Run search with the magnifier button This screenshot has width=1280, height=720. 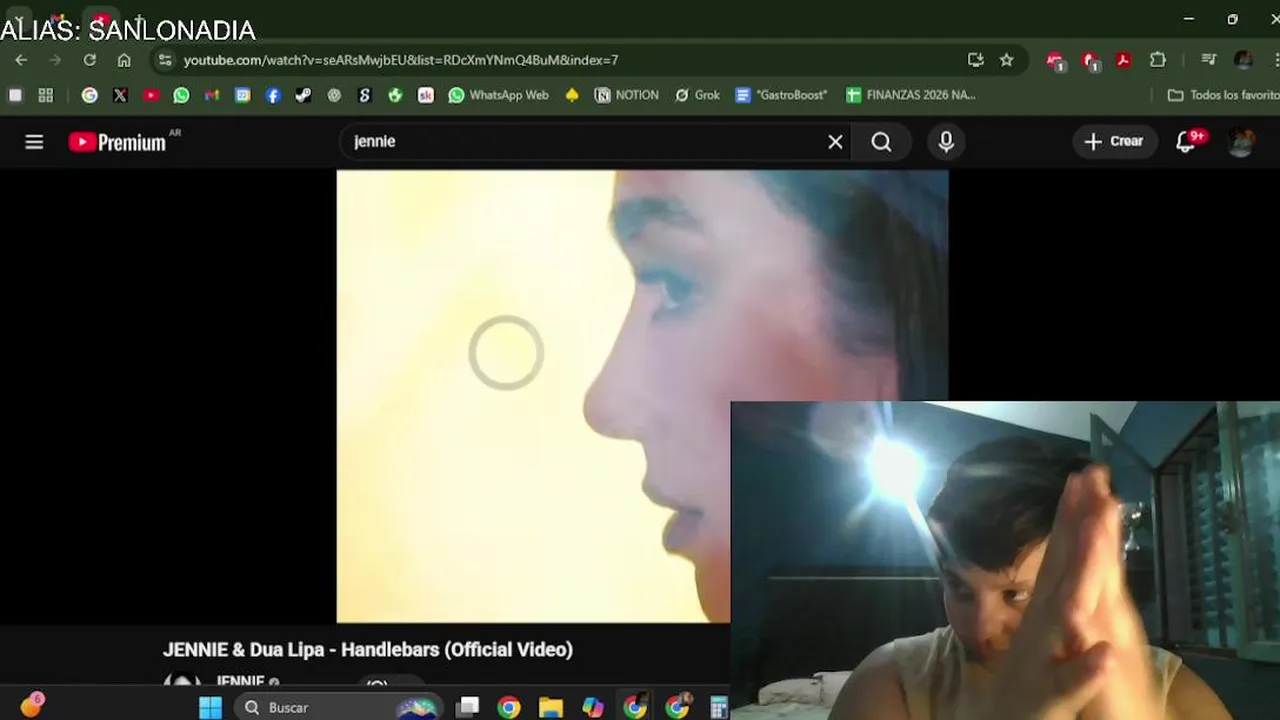[x=881, y=142]
